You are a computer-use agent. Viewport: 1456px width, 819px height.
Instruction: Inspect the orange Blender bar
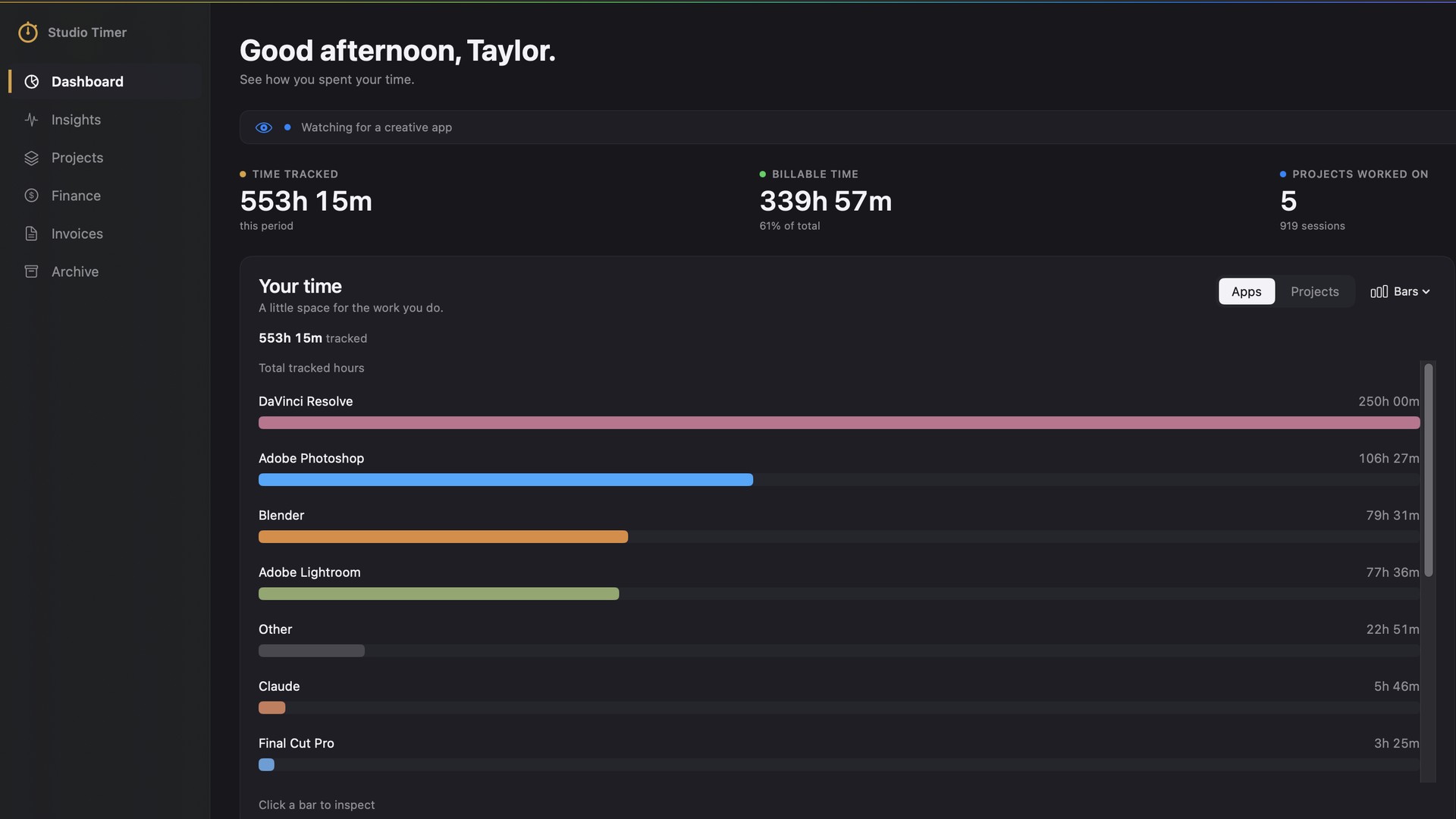443,537
